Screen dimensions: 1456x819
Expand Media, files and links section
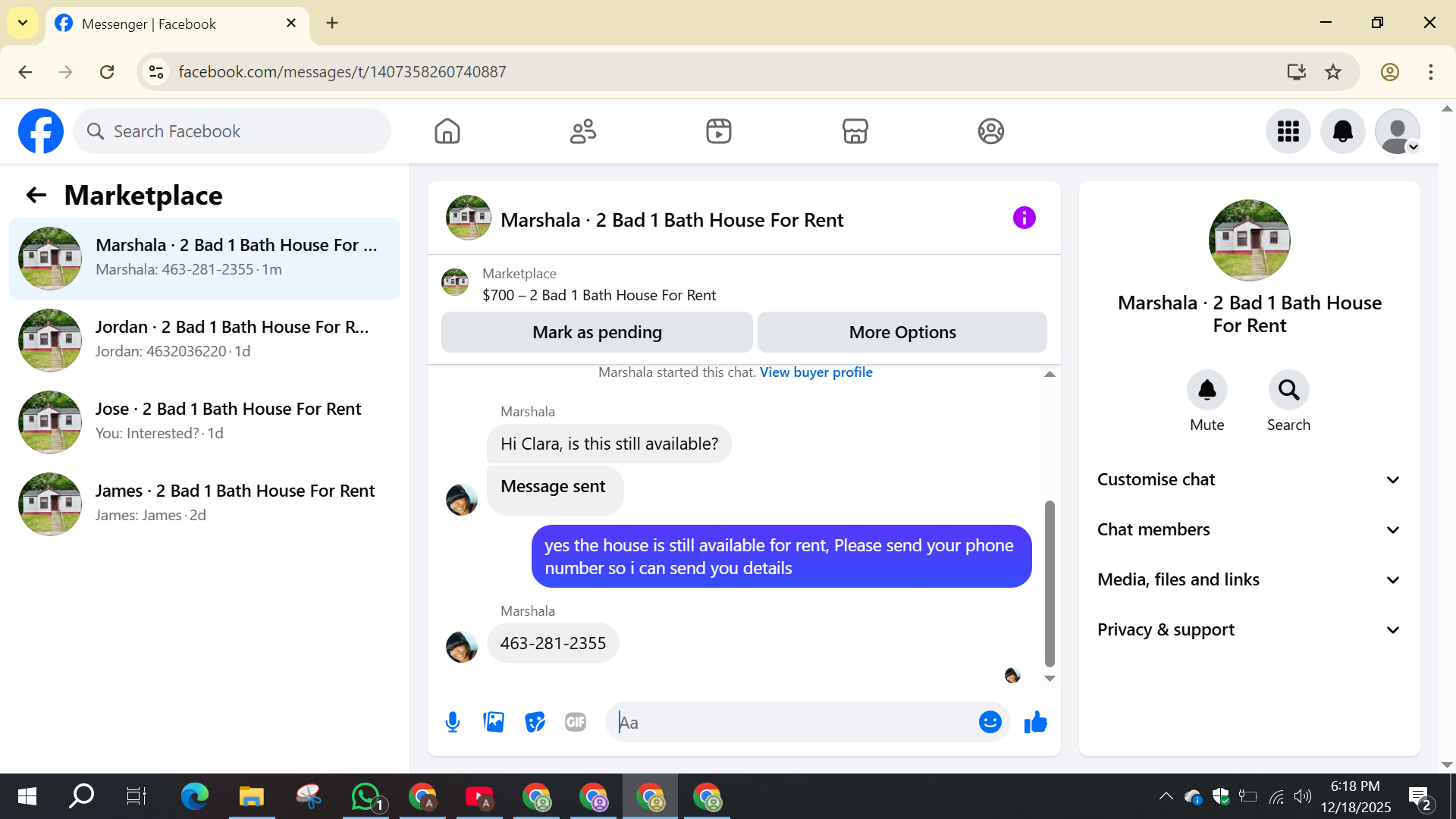(1250, 580)
